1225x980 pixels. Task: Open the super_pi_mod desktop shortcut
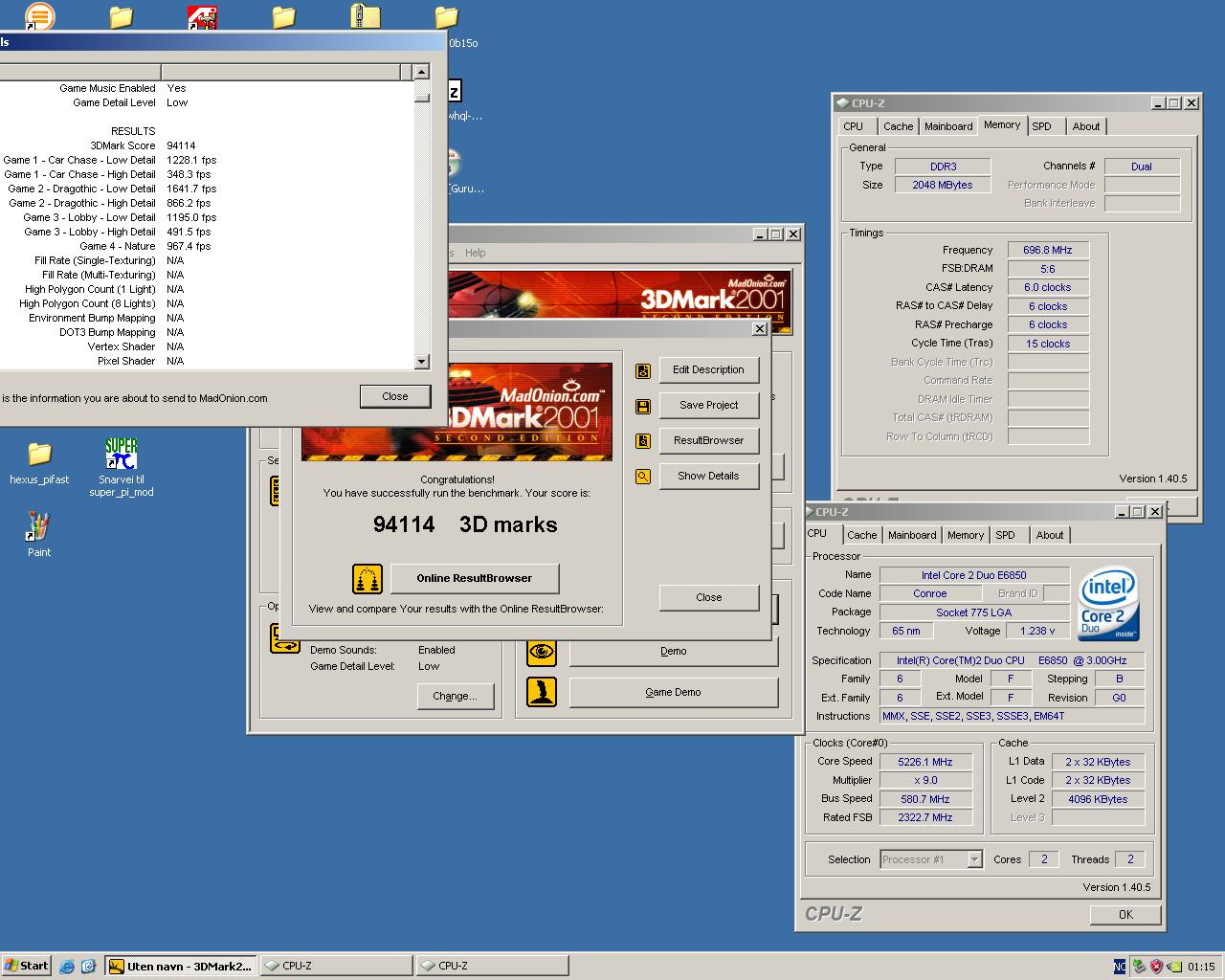pos(122,467)
